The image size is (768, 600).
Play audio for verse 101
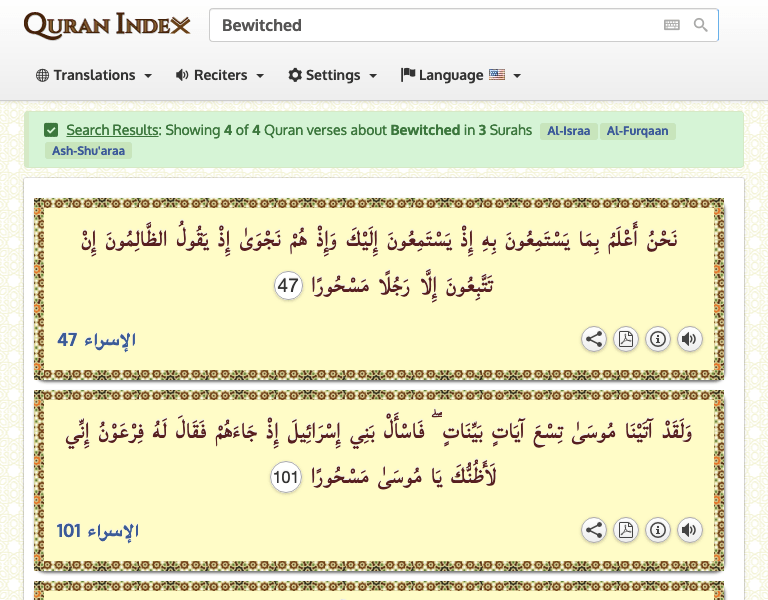point(689,530)
